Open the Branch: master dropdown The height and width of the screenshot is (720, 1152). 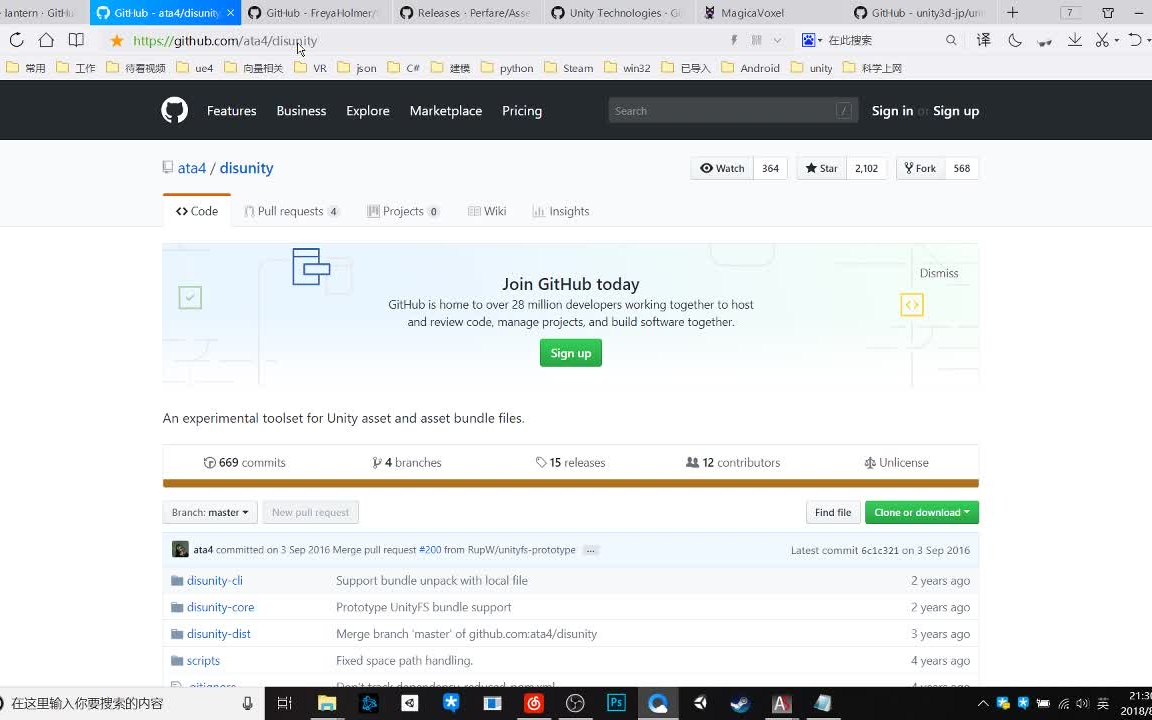(x=210, y=512)
